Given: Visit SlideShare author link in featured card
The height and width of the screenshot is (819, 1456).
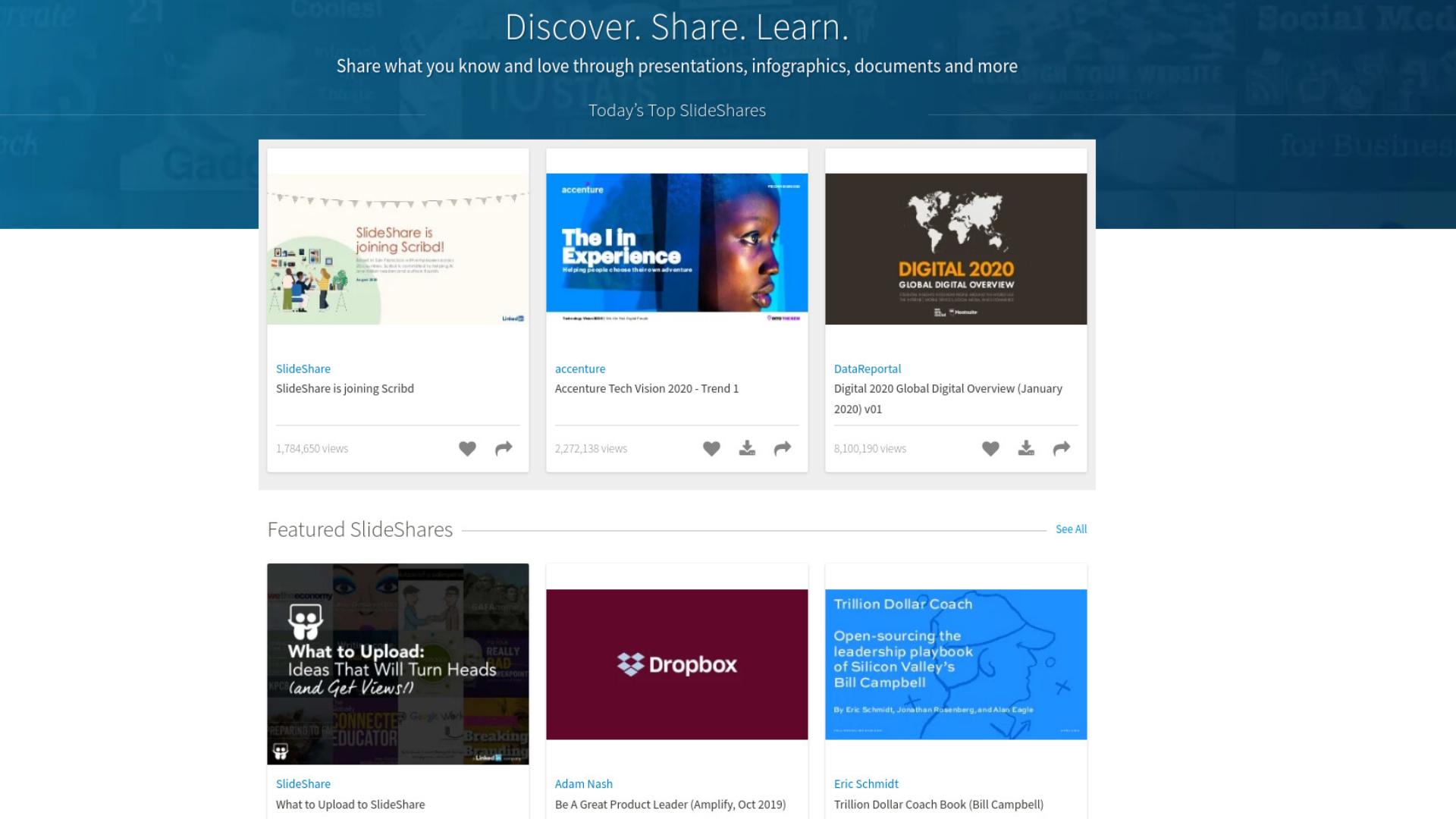Looking at the screenshot, I should (x=303, y=783).
